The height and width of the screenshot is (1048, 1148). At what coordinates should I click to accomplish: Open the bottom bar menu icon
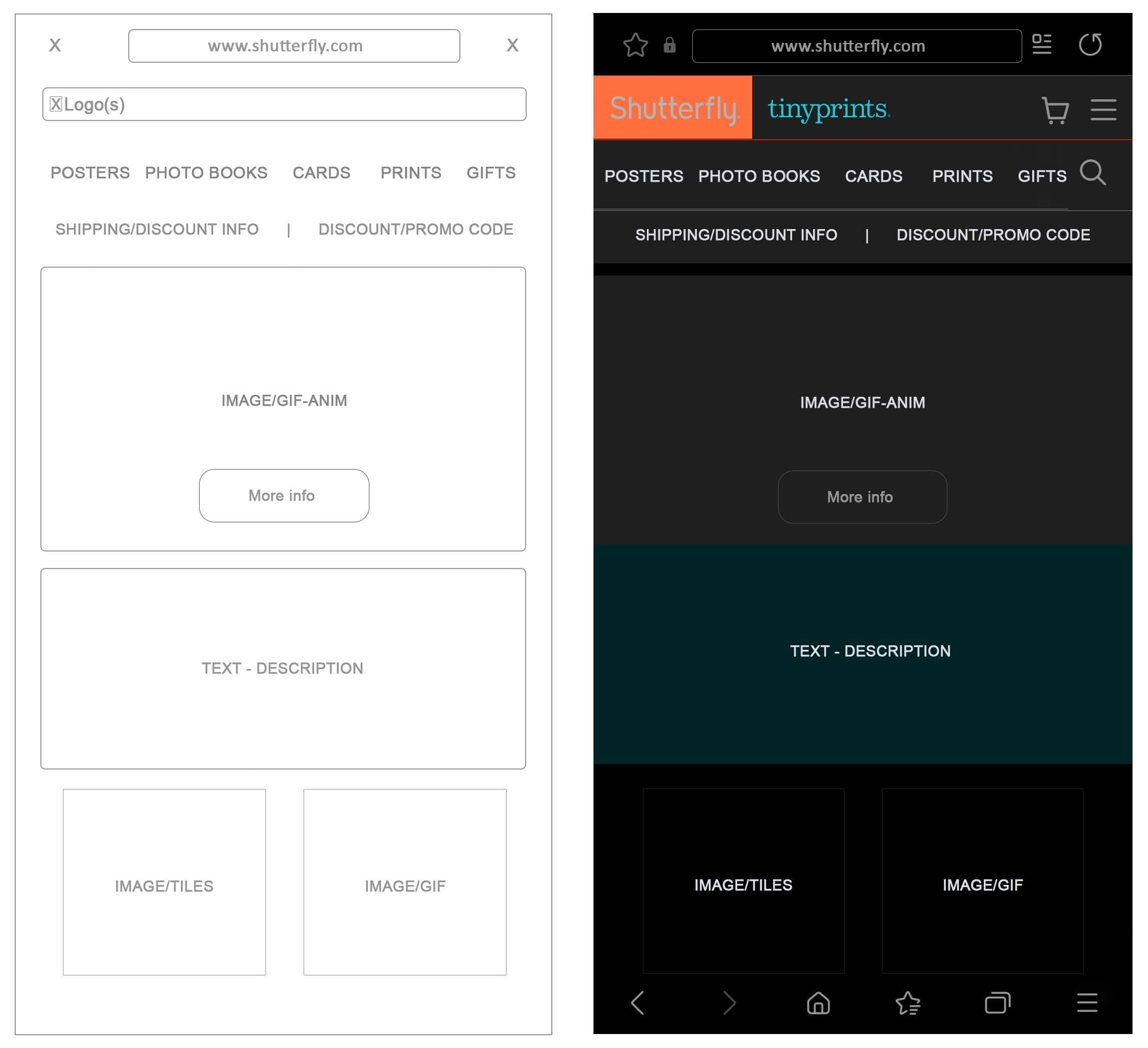click(1087, 1003)
